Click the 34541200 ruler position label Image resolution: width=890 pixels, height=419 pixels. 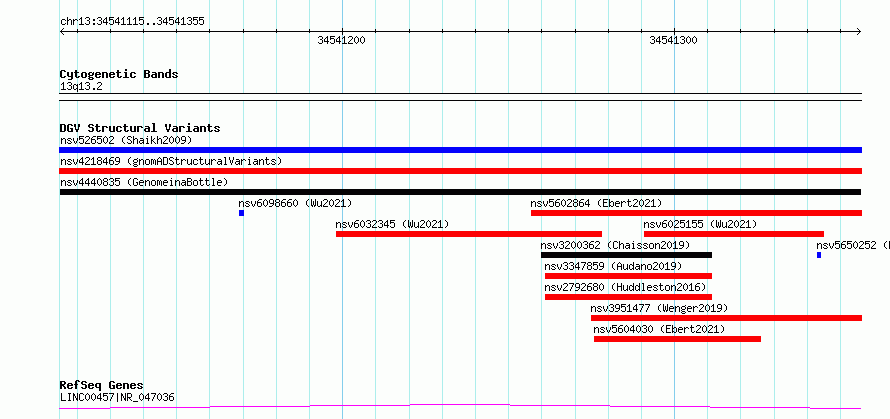point(342,40)
